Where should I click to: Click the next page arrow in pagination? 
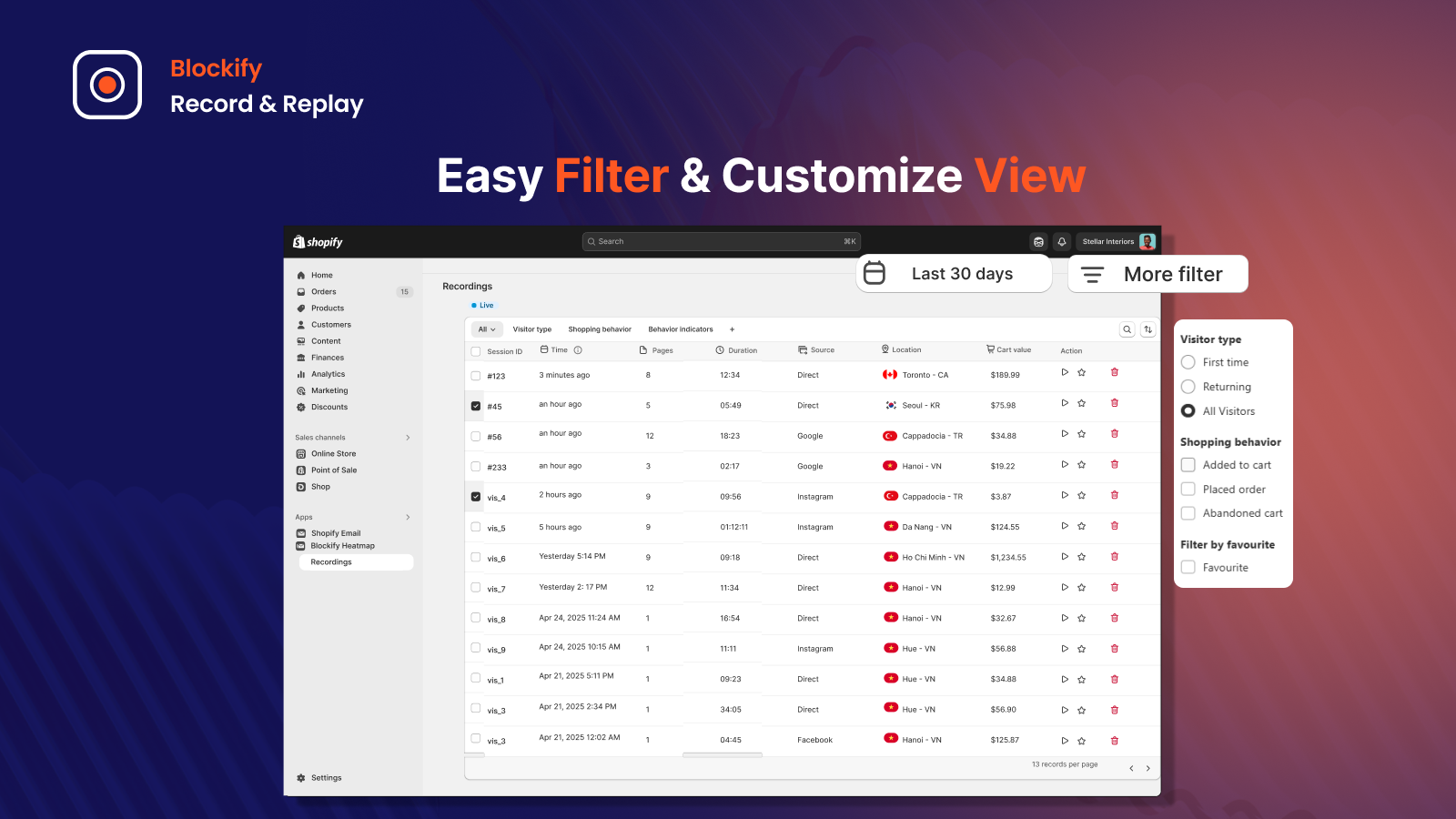1148,767
